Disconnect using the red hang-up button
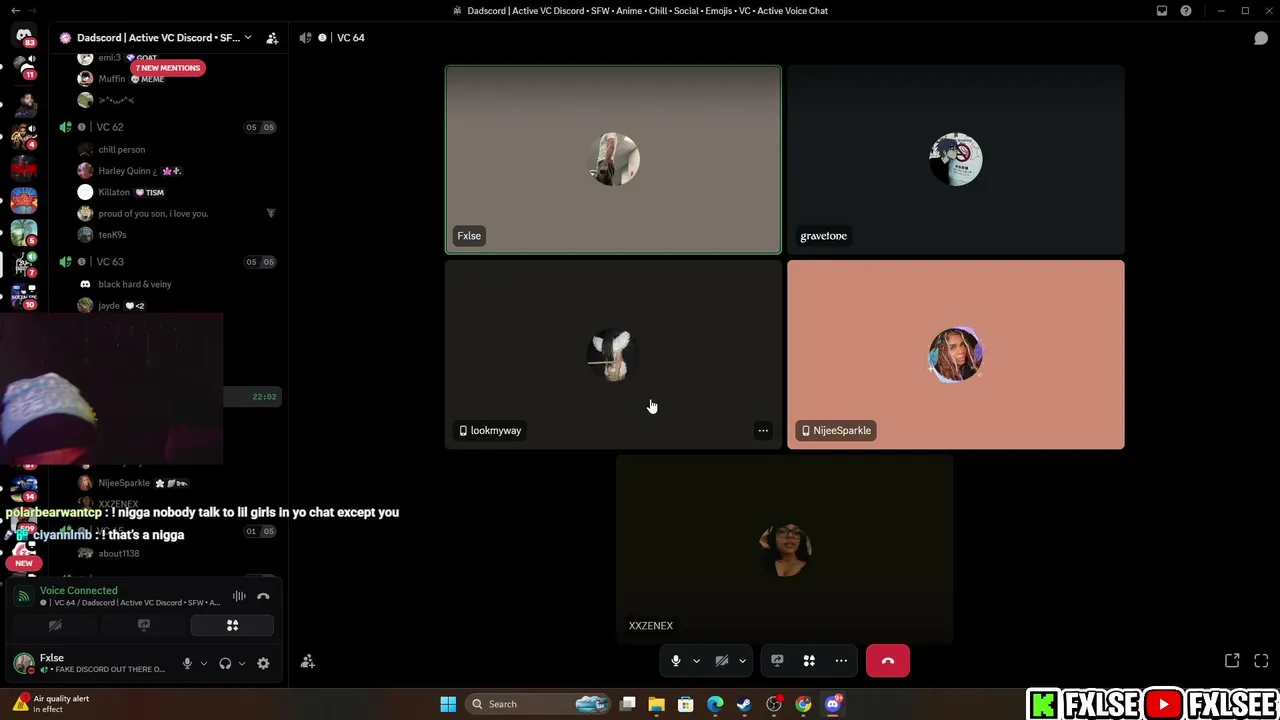 pyautogui.click(x=888, y=661)
